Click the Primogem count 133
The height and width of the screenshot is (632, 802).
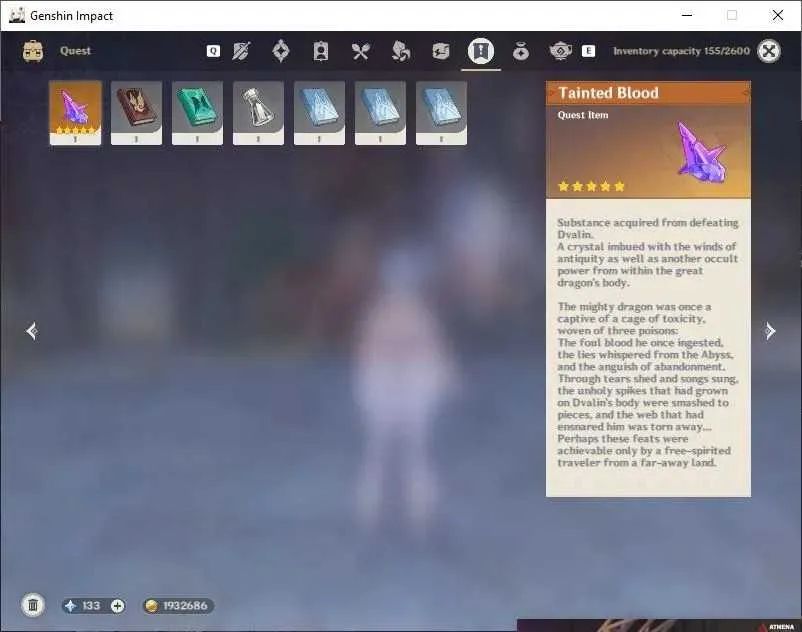[x=91, y=606]
